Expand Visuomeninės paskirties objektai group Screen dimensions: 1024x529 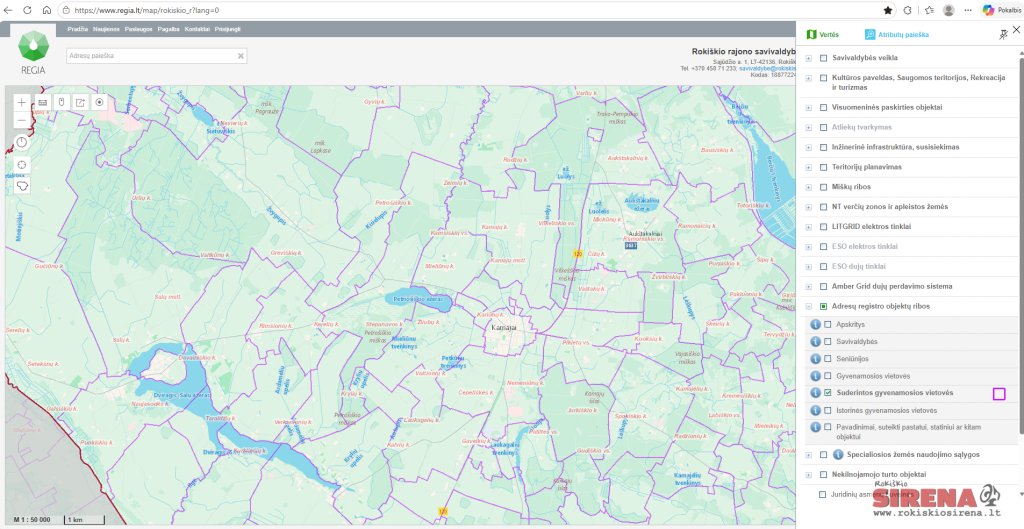click(808, 108)
